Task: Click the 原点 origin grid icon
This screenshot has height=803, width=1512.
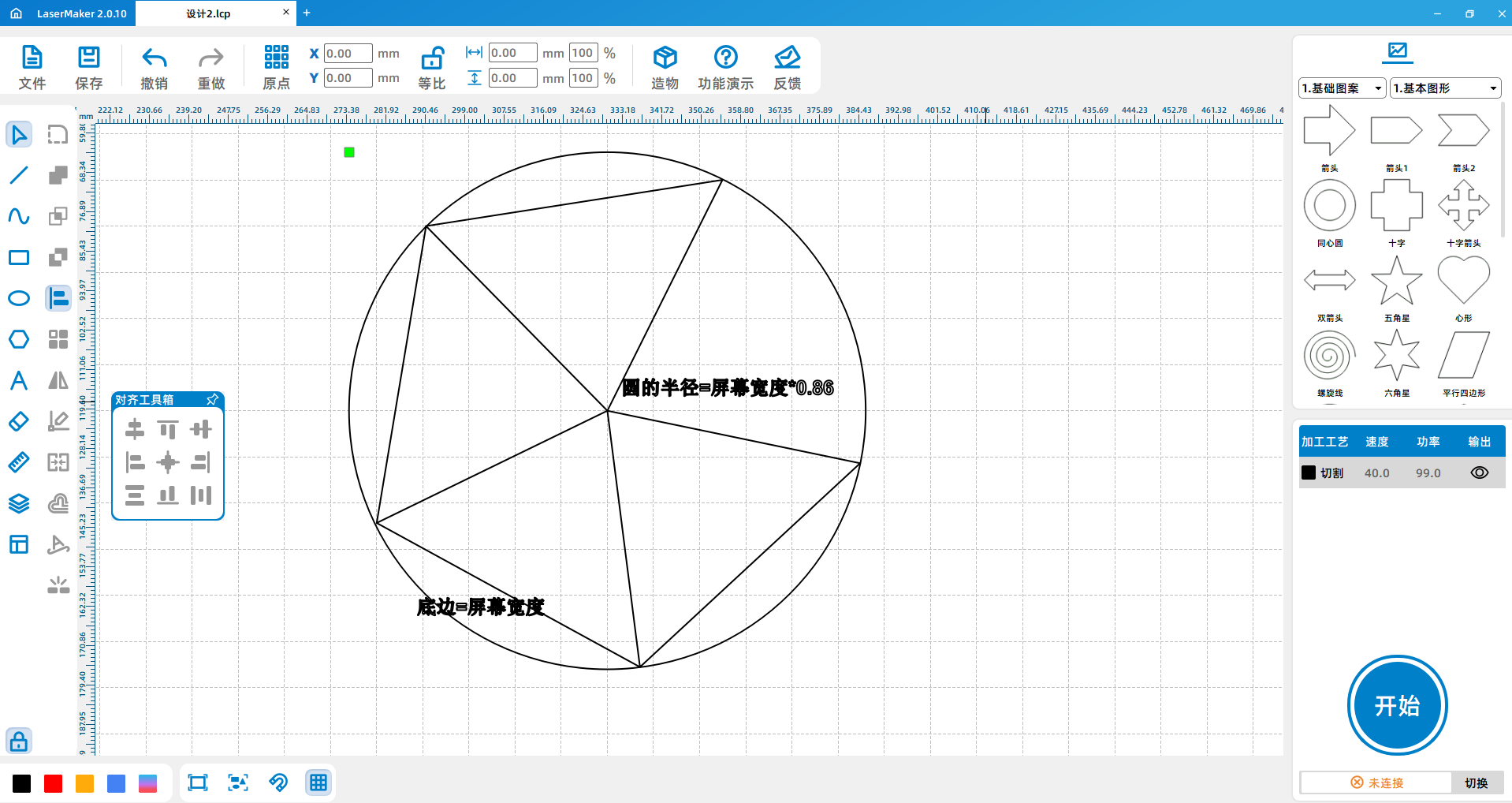Action: click(x=276, y=67)
